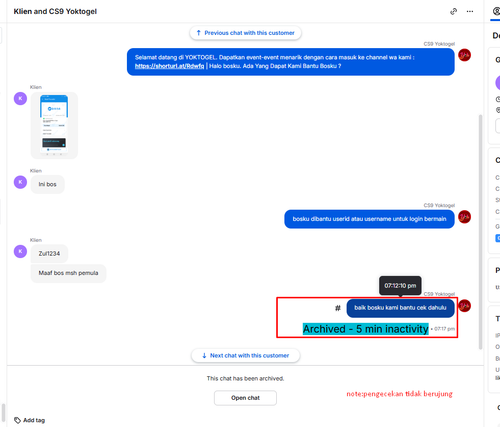Click CS9 Yoktogel avatar beside welcome message
The height and width of the screenshot is (427, 500).
464,55
